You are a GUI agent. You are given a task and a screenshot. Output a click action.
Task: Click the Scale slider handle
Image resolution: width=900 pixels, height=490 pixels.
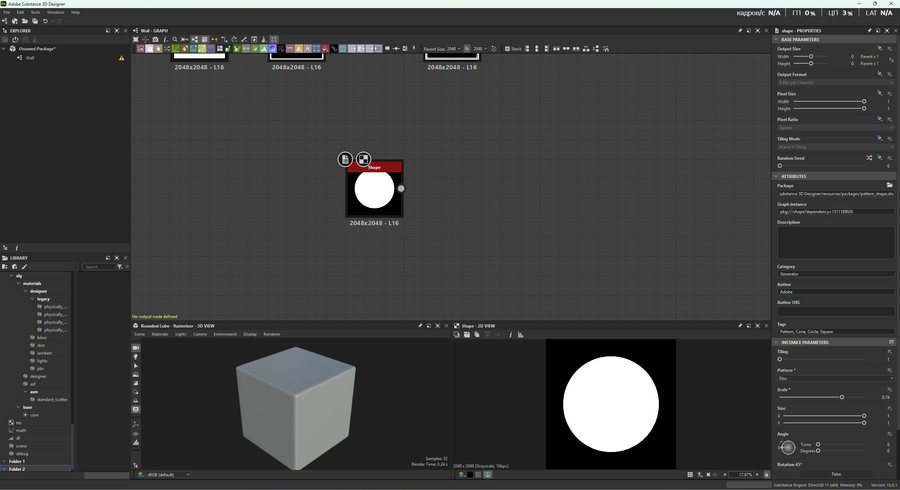842,397
